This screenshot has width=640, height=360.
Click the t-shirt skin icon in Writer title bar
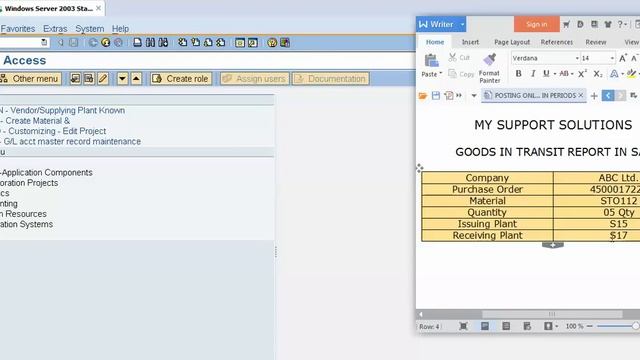[608, 24]
